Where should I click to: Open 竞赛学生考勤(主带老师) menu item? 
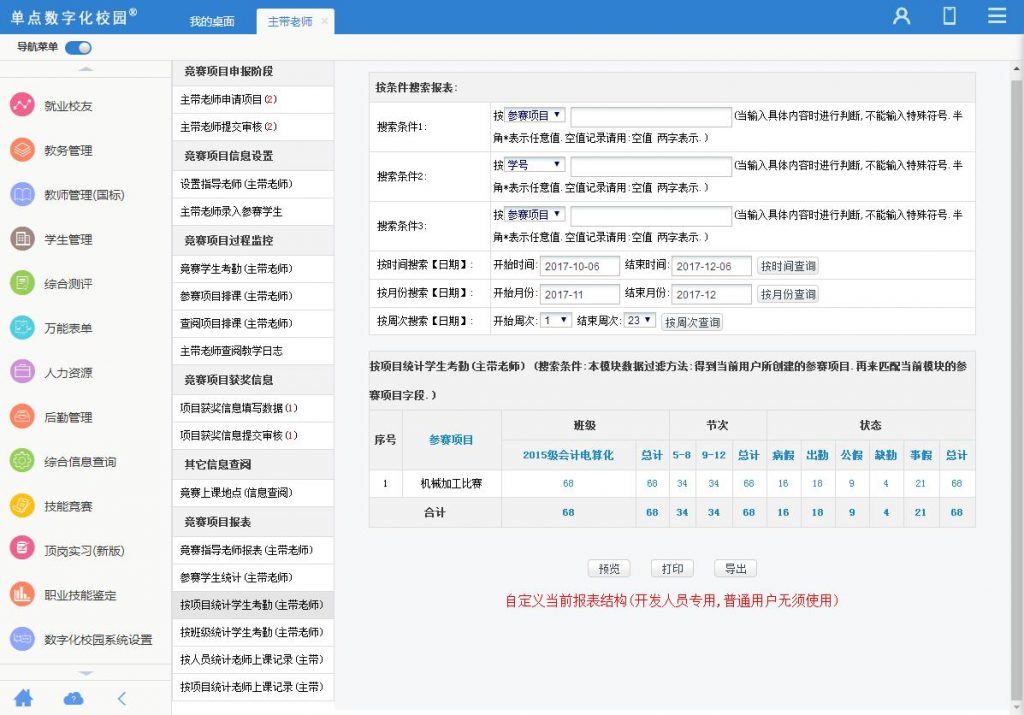[x=253, y=268]
